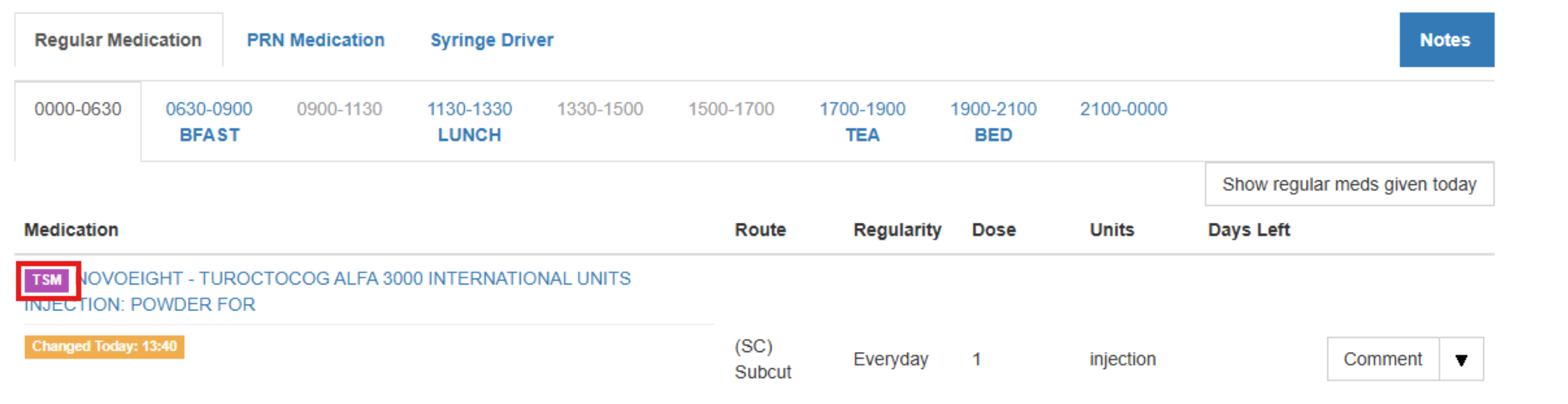Open the 1130-1330 LUNCH time tab

[469, 122]
